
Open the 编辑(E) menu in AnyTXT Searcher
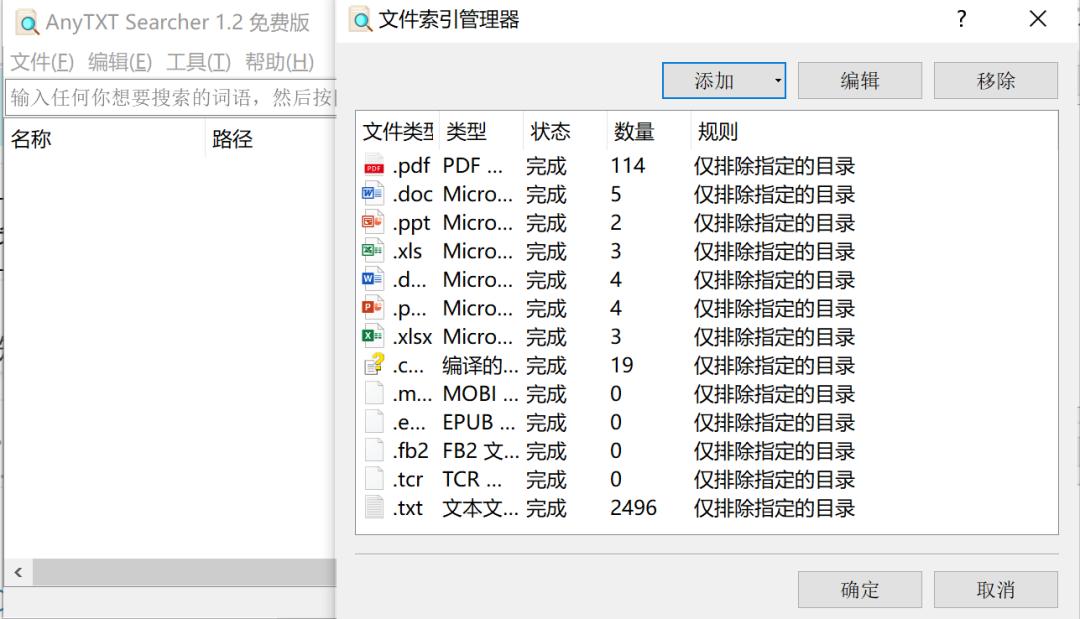[x=120, y=62]
